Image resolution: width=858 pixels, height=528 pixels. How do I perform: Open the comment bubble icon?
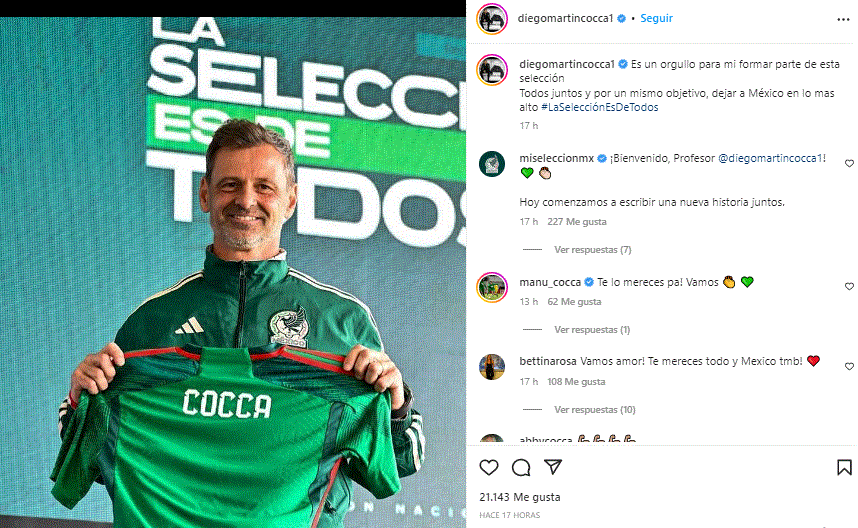click(521, 467)
